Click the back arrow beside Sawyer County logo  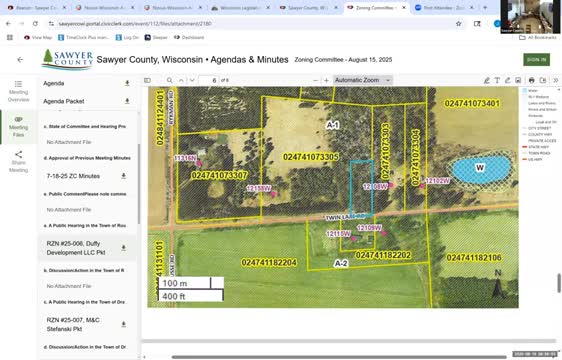point(20,60)
